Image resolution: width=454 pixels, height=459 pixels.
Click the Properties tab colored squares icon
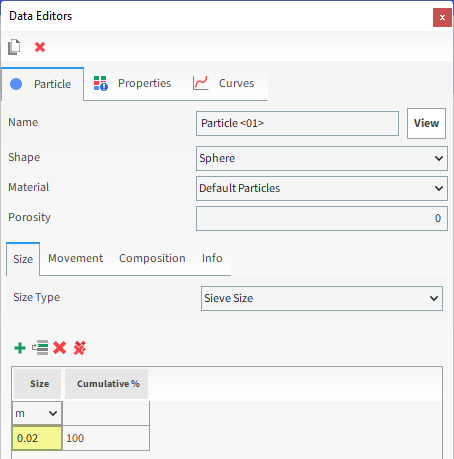[100, 83]
